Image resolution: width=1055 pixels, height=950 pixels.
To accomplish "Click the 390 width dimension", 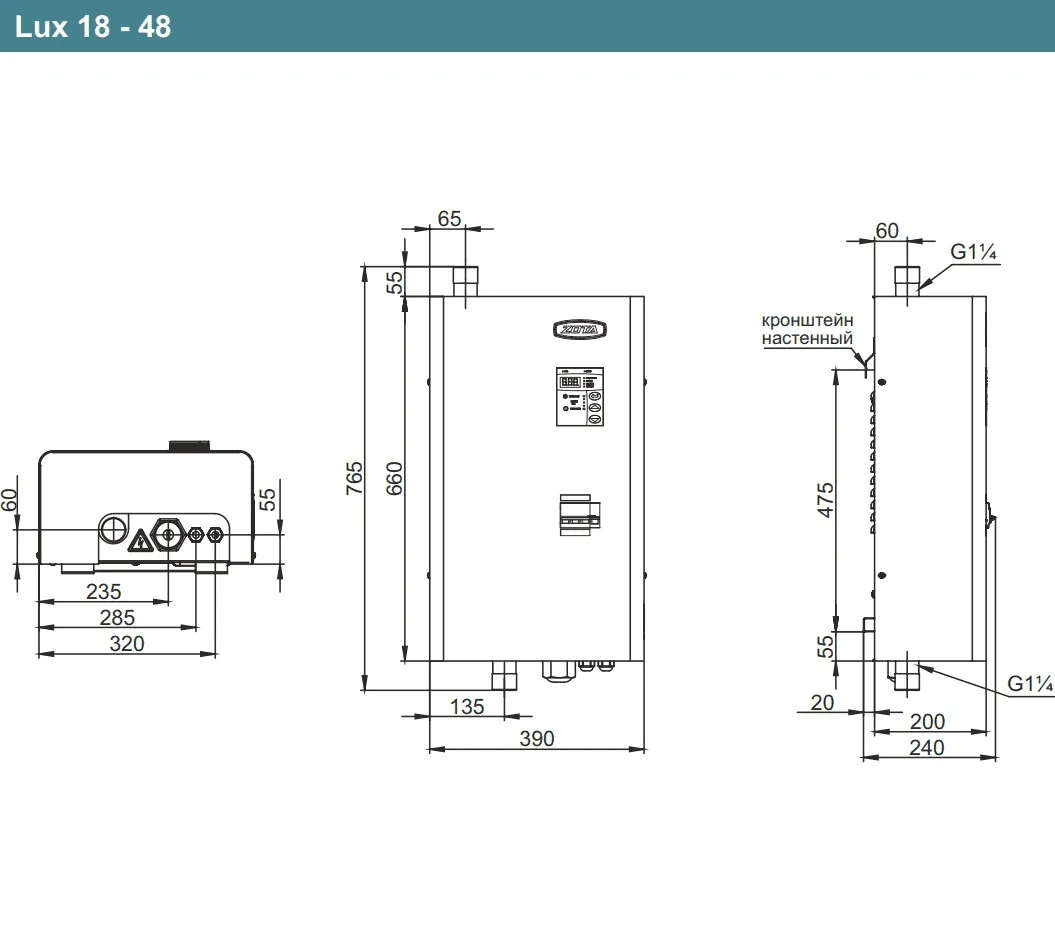I will pos(537,739).
